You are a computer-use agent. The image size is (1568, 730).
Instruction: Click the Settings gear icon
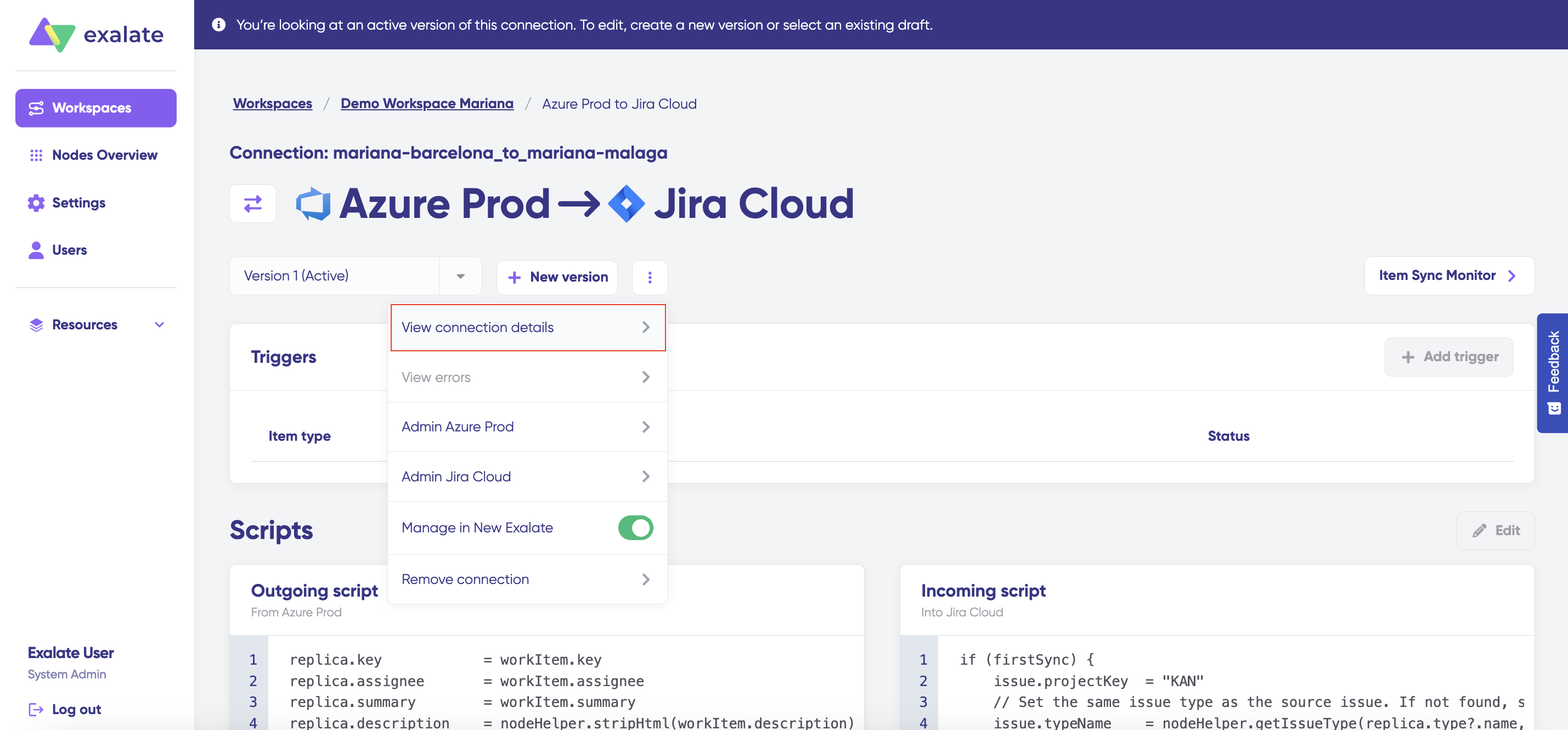36,203
